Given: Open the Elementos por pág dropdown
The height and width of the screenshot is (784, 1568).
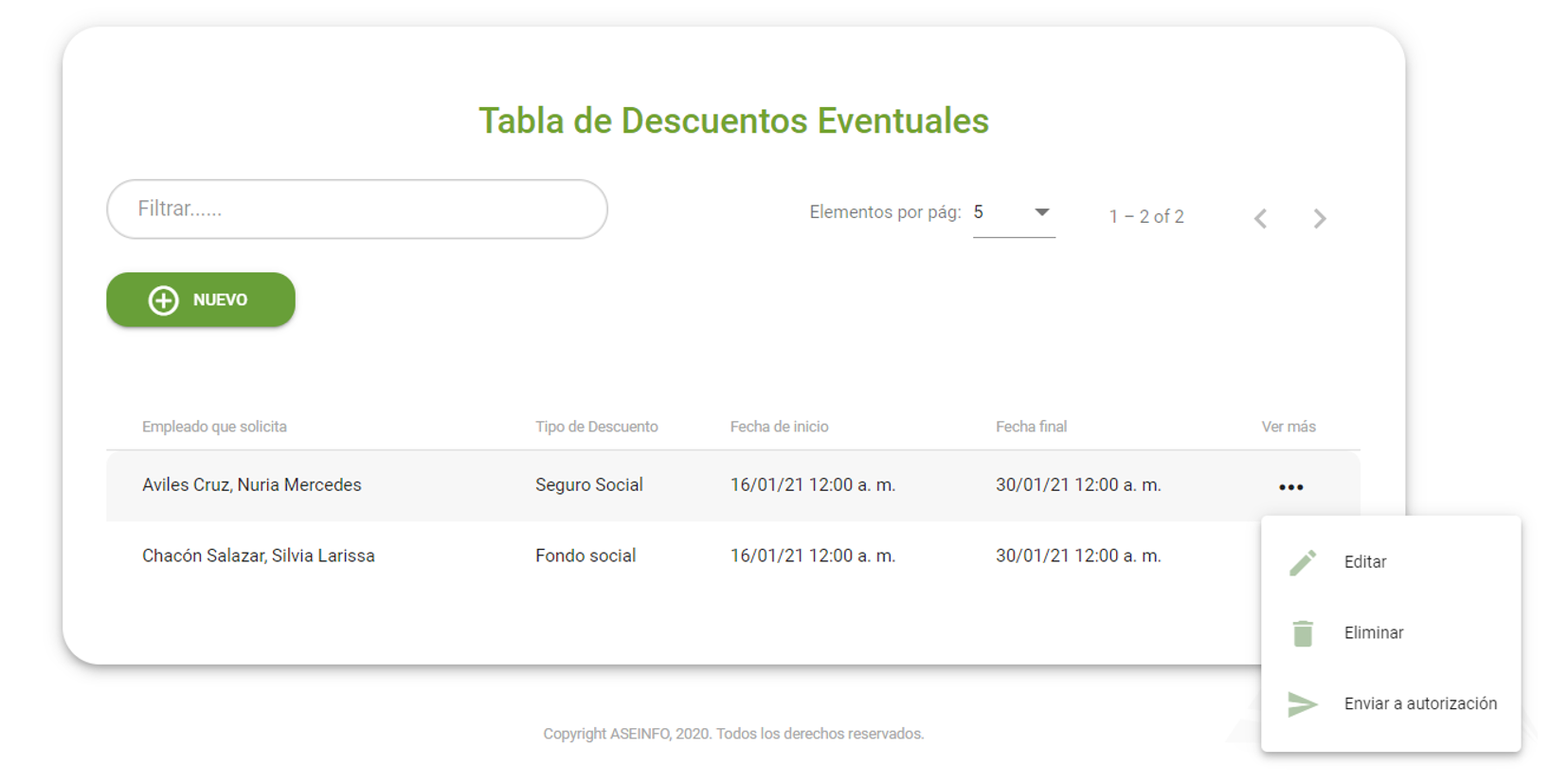Looking at the screenshot, I should pos(1014,213).
